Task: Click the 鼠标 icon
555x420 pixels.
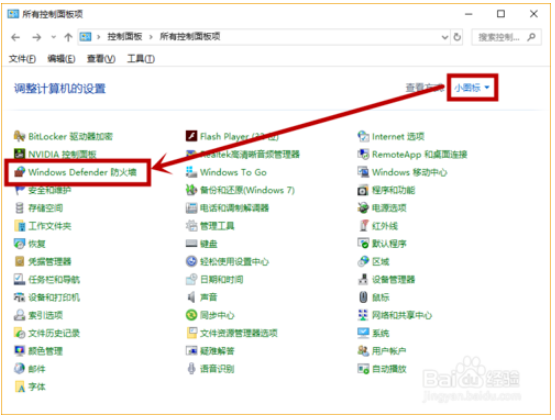Action: click(363, 297)
